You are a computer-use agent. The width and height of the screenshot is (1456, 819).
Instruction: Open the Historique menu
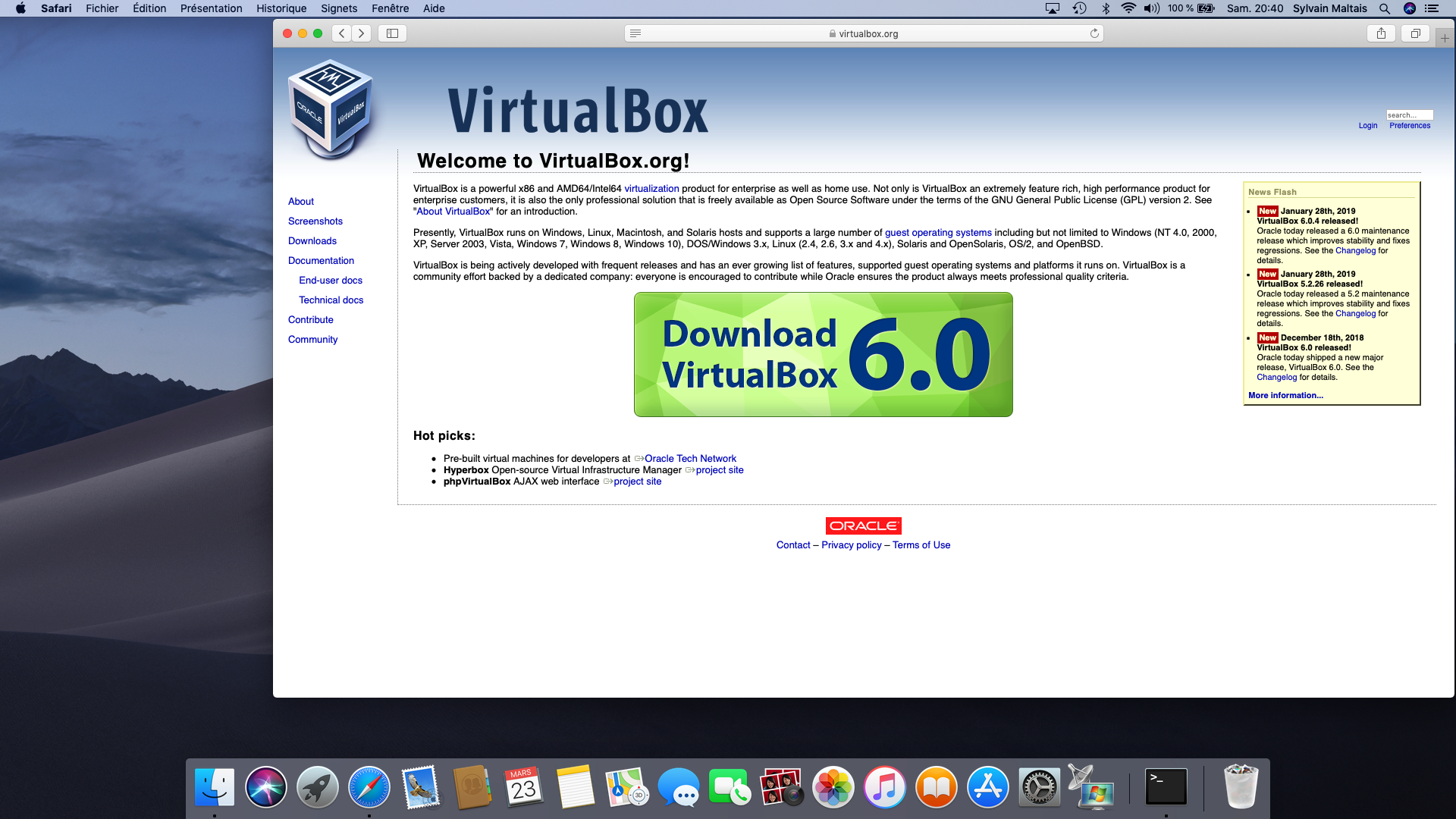[x=281, y=8]
